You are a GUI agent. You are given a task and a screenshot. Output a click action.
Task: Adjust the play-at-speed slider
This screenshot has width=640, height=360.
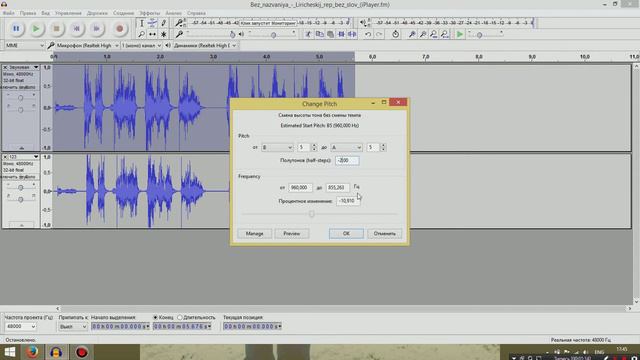(x=485, y=34)
